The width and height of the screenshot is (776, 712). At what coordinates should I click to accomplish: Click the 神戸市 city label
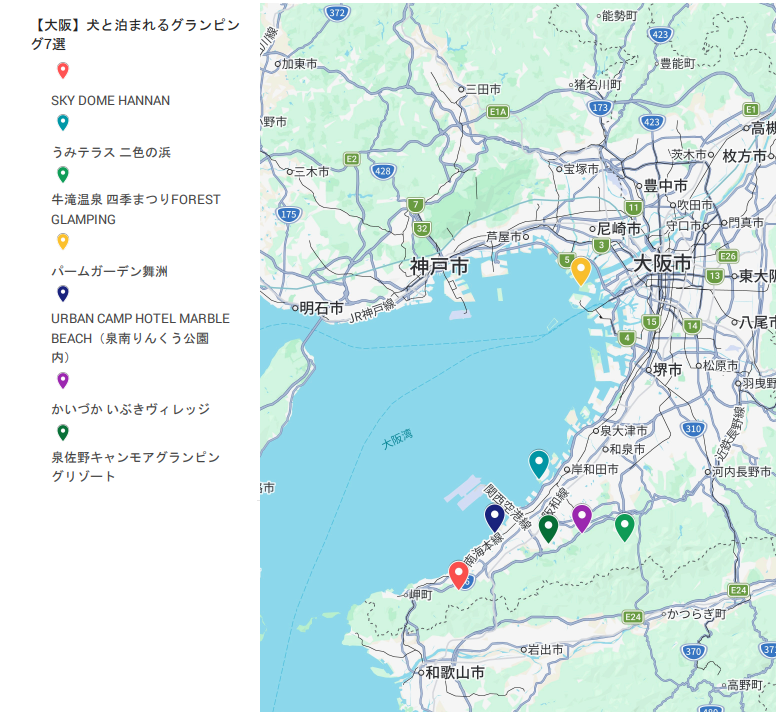tap(439, 267)
